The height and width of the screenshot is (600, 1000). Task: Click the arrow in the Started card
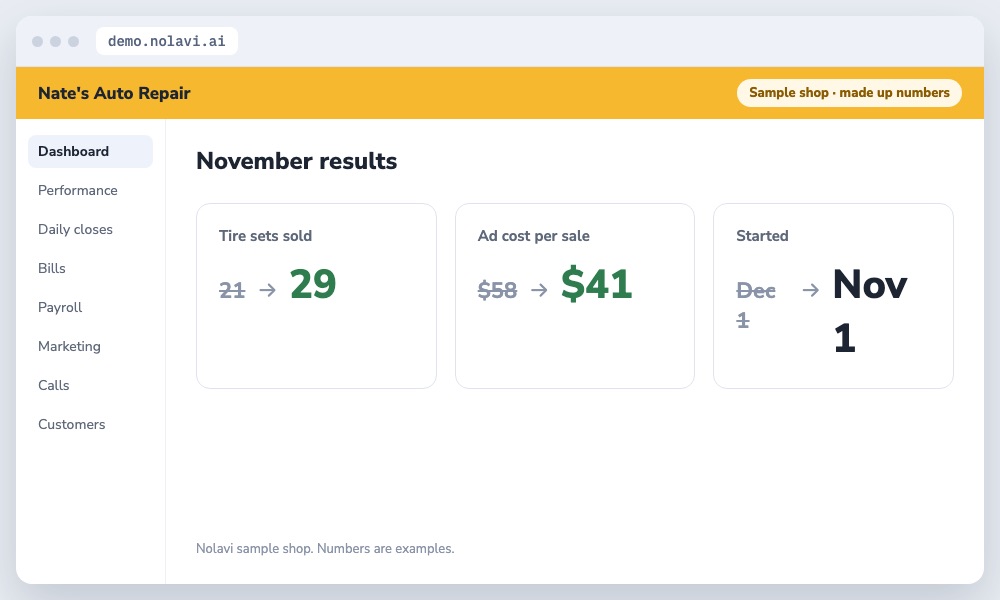point(811,290)
